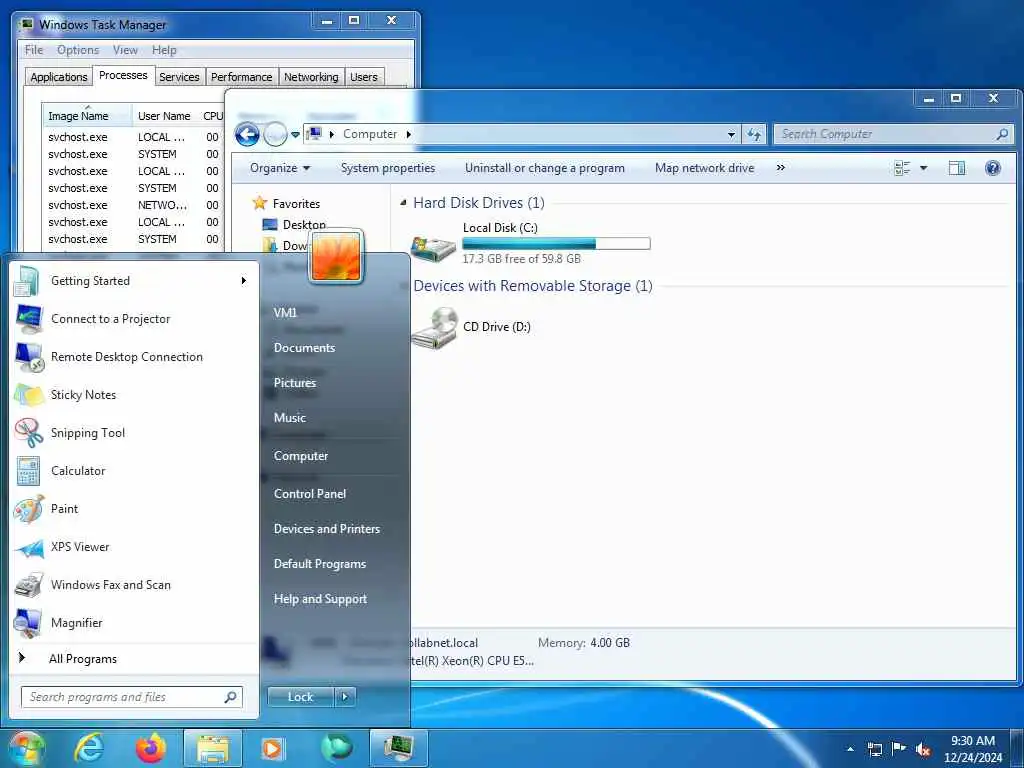Screen dimensions: 1024x768
Task: Click the network tray icon
Action: pos(875,749)
